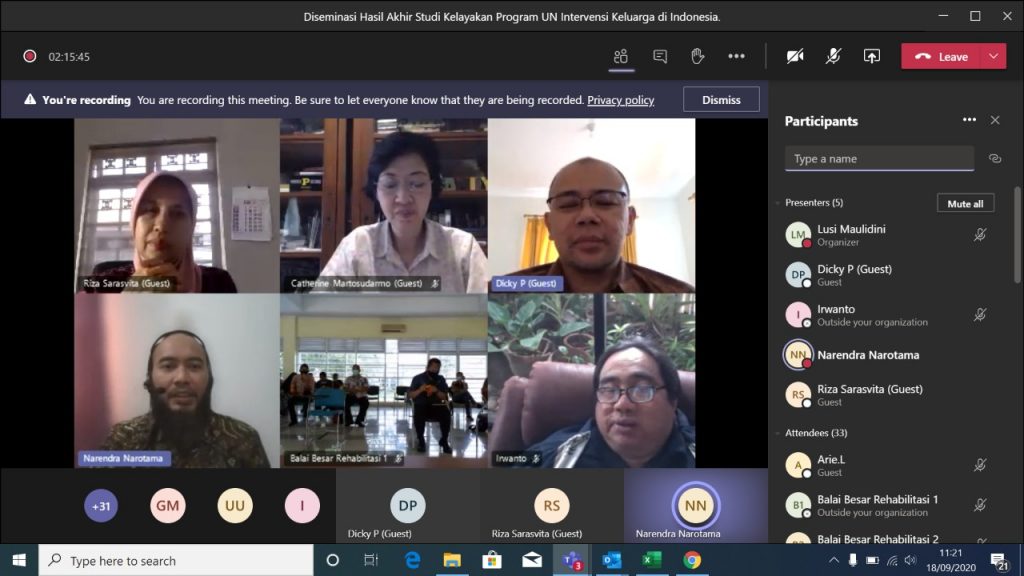The height and width of the screenshot is (576, 1024).
Task: Click the Type a name field
Action: (x=878, y=159)
